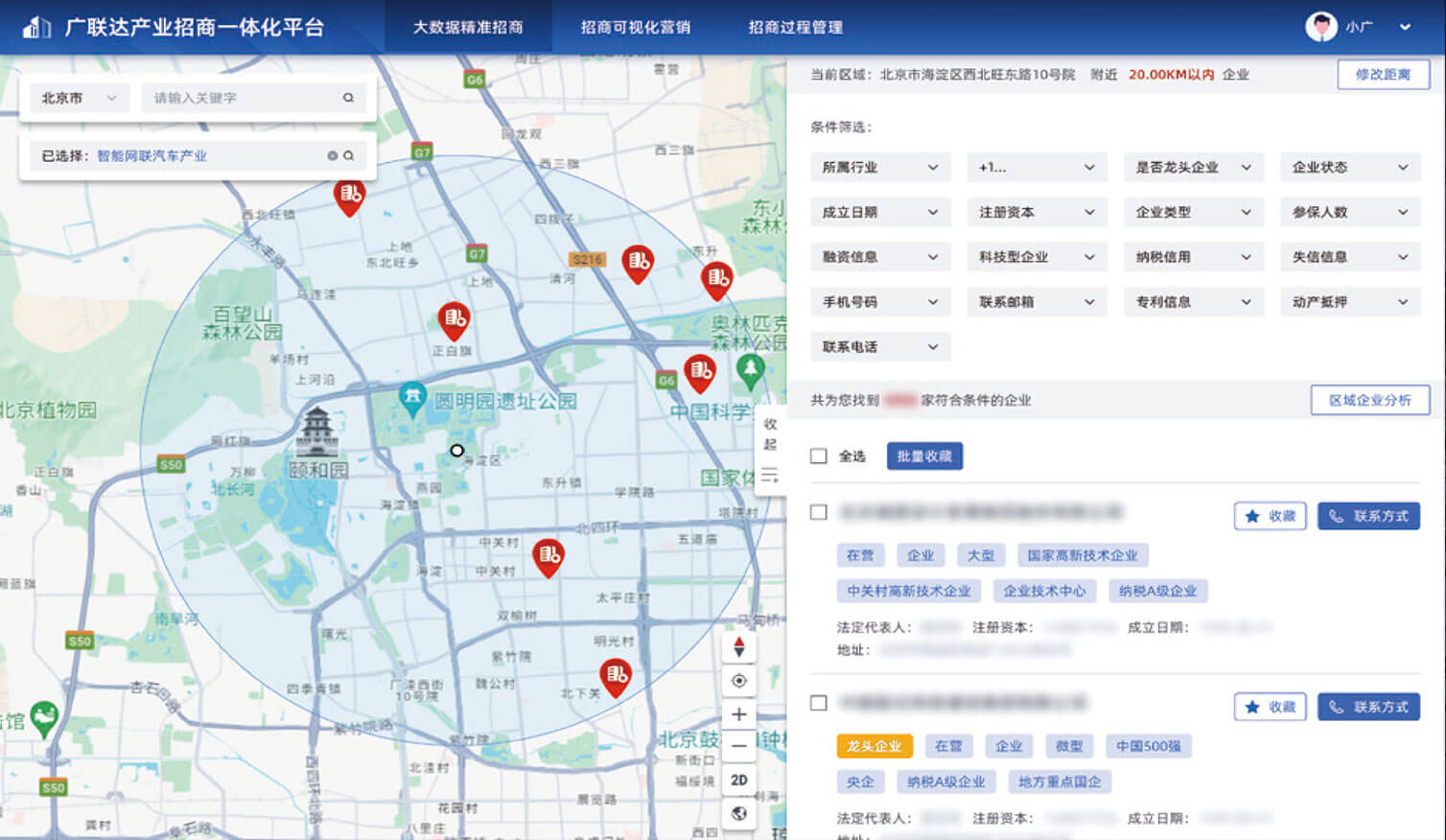This screenshot has height=840, width=1446.
Task: Click the map compass north arrow control
Action: click(738, 647)
